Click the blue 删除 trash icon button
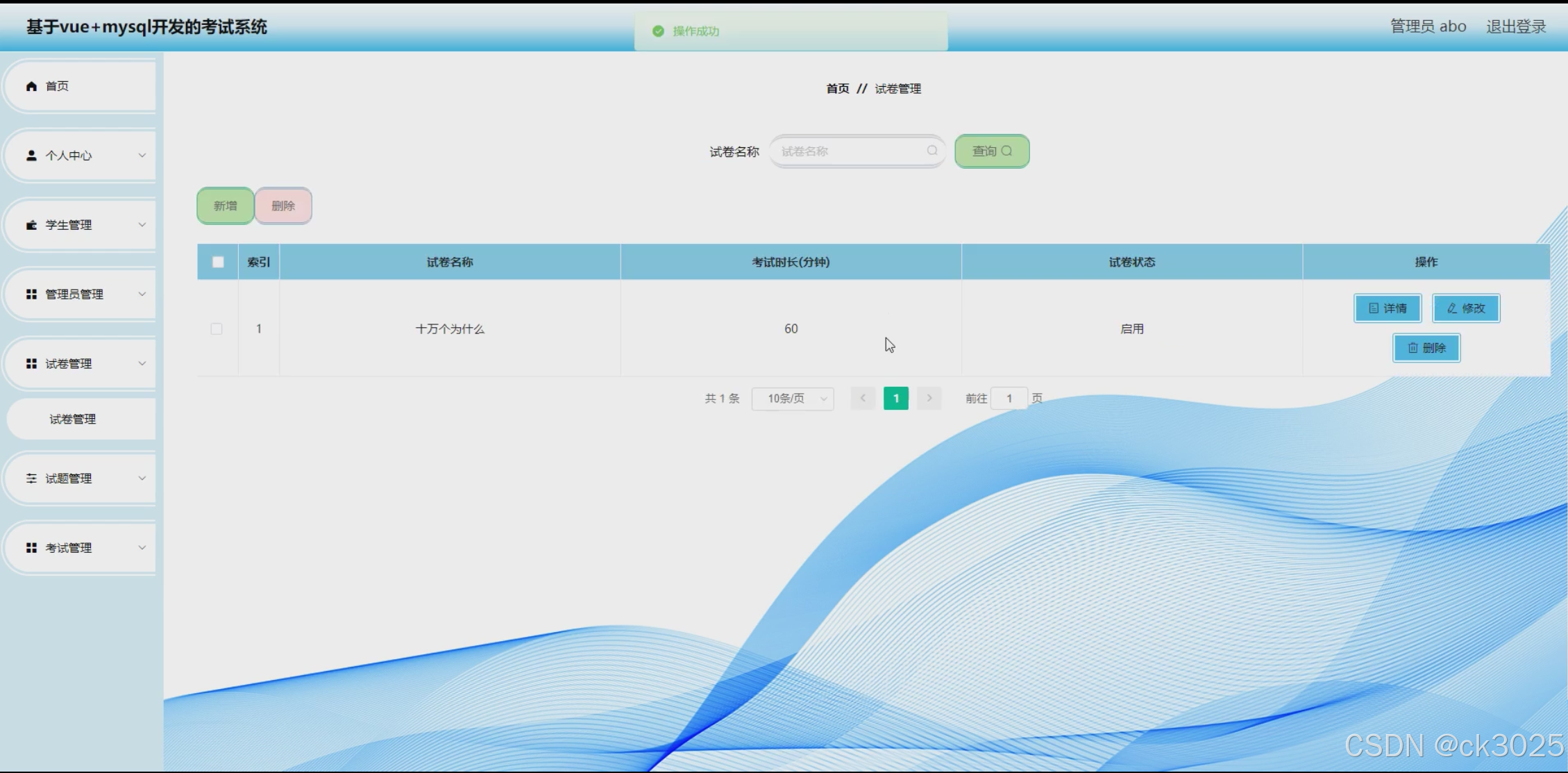Image resolution: width=1568 pixels, height=773 pixels. pyautogui.click(x=1426, y=348)
